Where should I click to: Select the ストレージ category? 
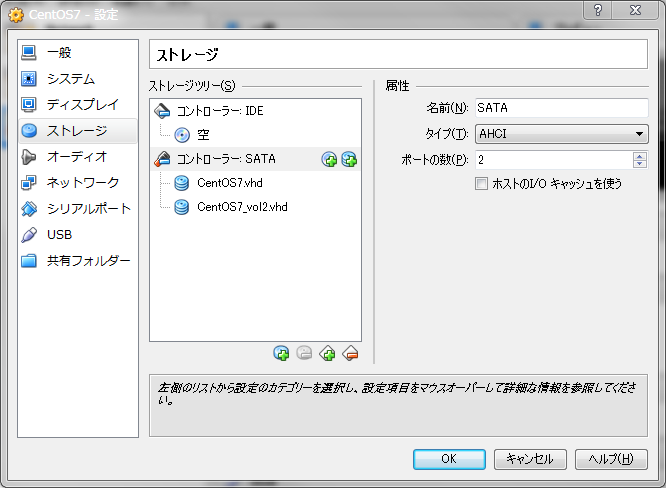tap(78, 131)
